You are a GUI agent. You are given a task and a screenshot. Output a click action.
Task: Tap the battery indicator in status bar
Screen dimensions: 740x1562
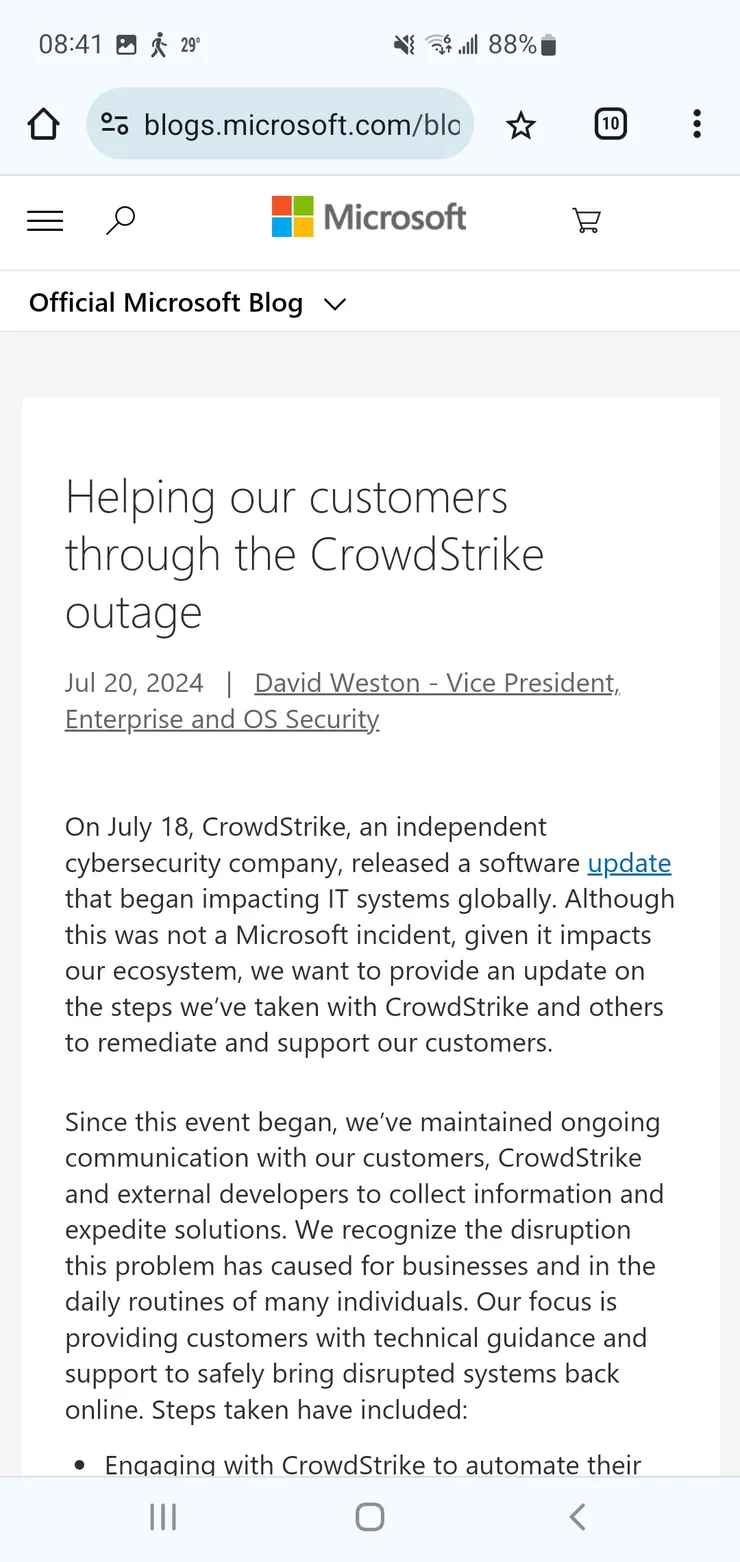point(548,45)
